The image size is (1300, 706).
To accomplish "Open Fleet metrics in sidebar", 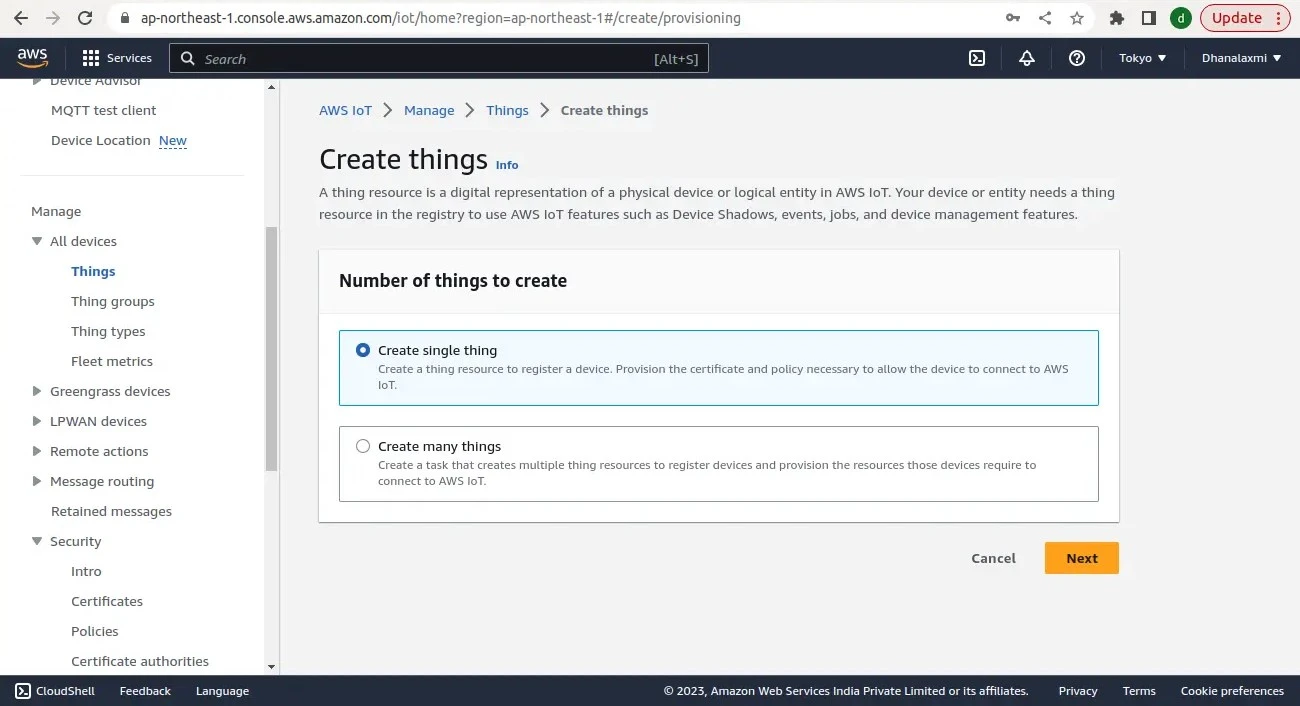I will [112, 361].
